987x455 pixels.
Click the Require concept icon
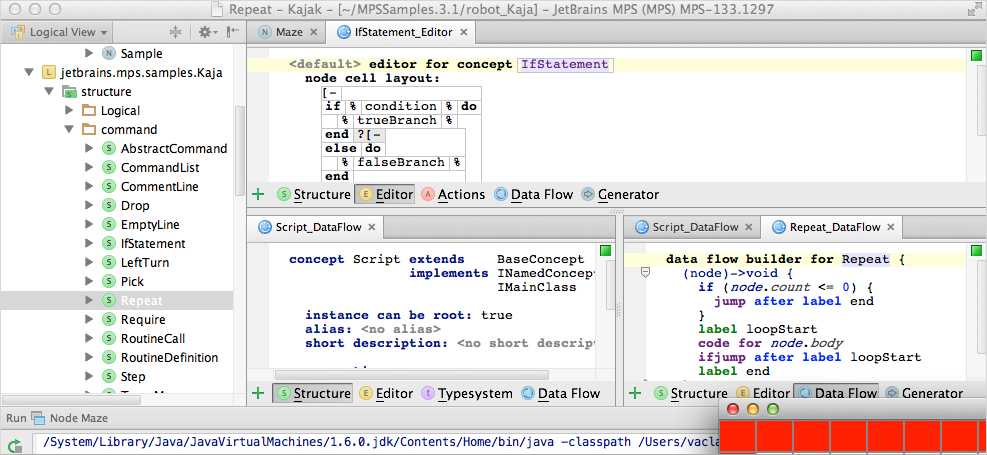(x=109, y=320)
